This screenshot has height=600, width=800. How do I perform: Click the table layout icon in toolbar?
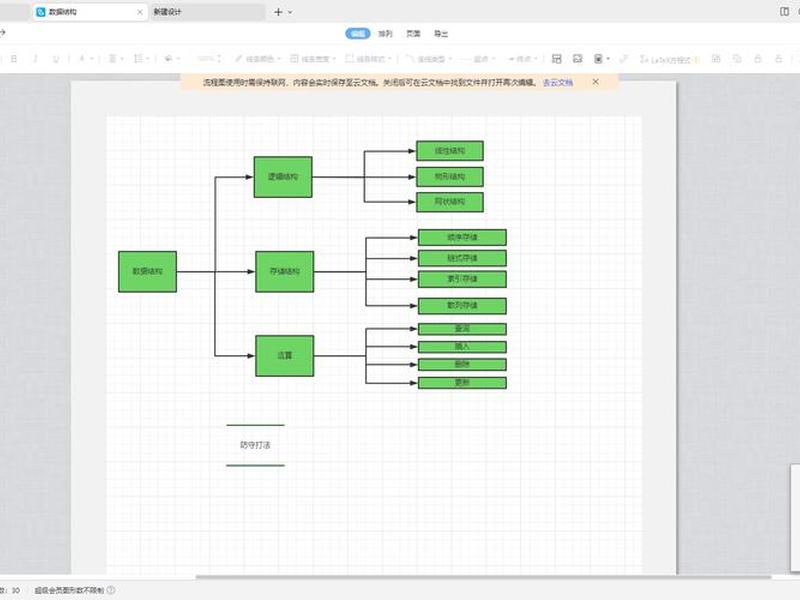point(557,59)
